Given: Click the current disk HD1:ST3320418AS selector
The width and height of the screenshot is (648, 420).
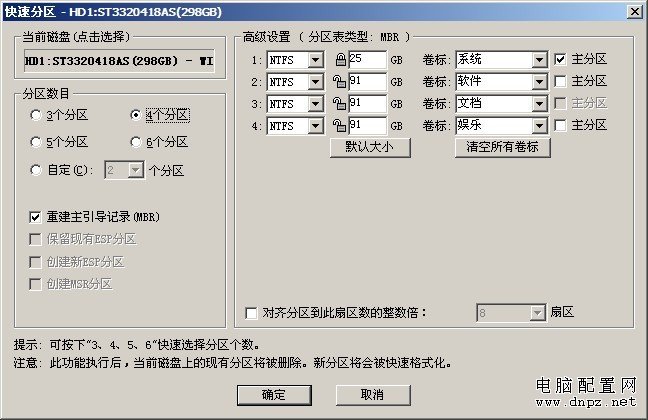Looking at the screenshot, I should 119,61.
